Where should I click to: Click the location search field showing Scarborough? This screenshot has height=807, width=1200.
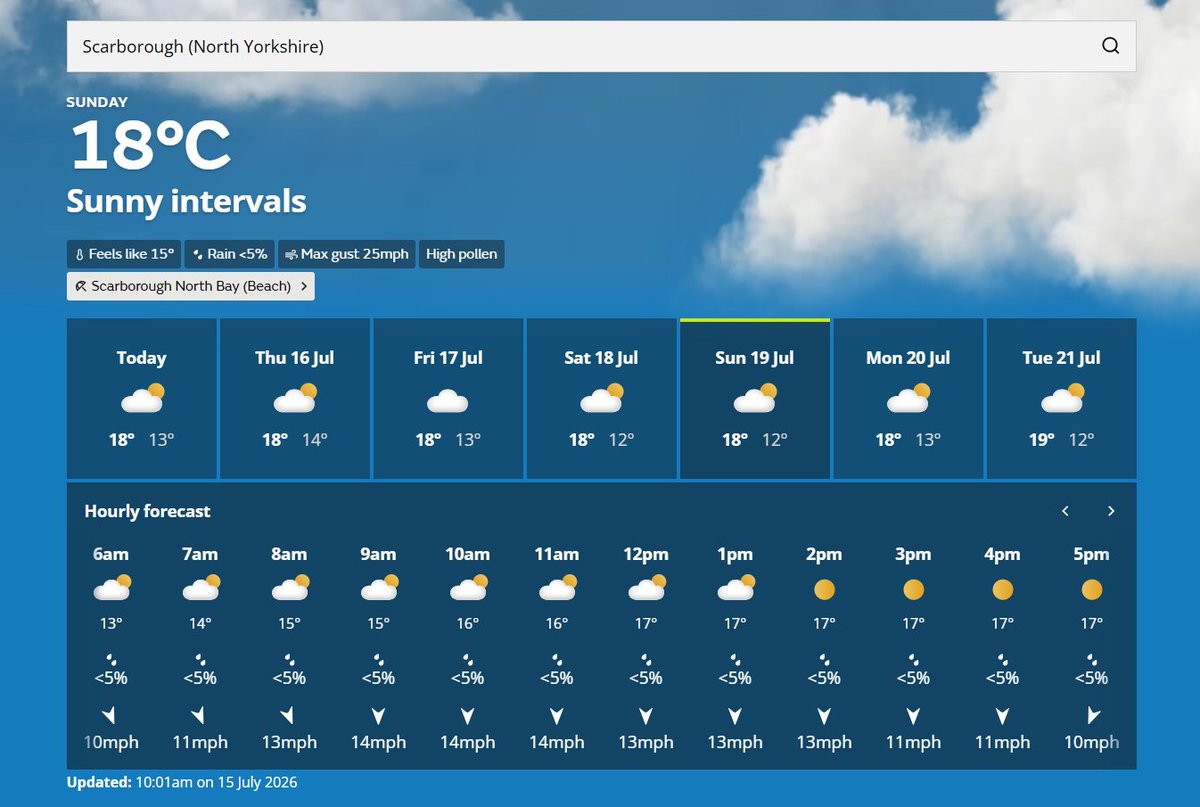click(601, 46)
